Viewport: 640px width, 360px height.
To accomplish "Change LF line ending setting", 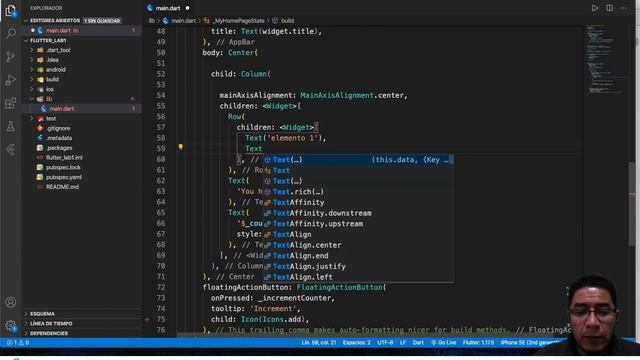I will pyautogui.click(x=402, y=342).
